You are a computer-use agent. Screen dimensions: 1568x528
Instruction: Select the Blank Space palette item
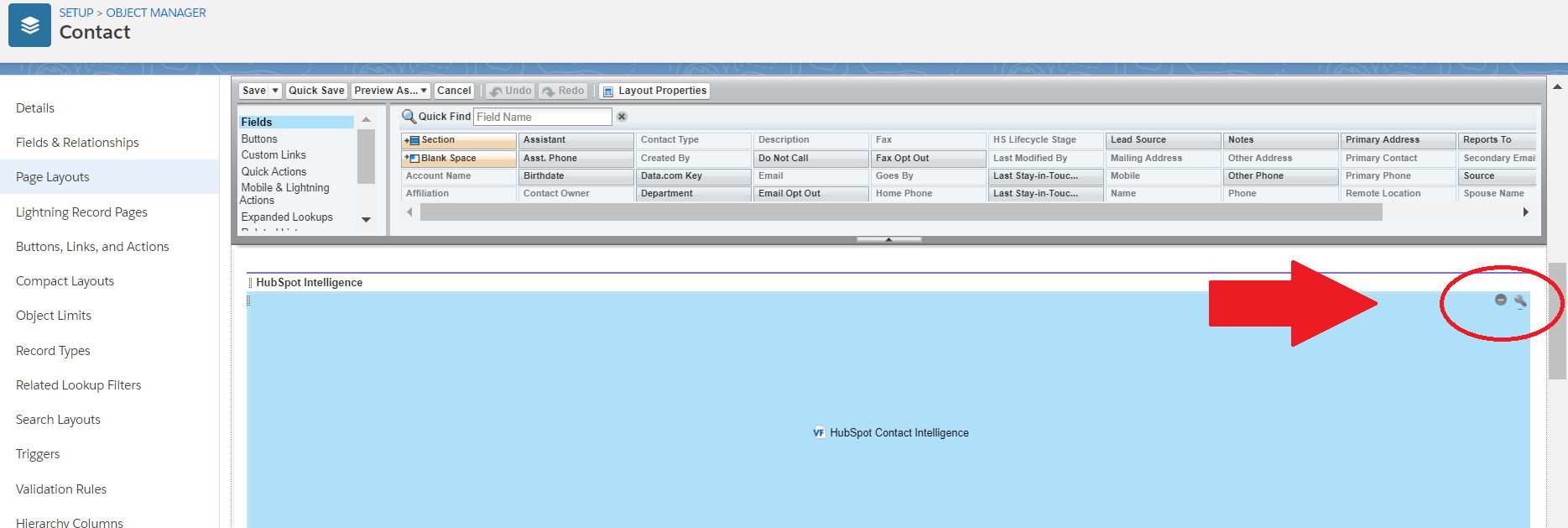click(459, 158)
